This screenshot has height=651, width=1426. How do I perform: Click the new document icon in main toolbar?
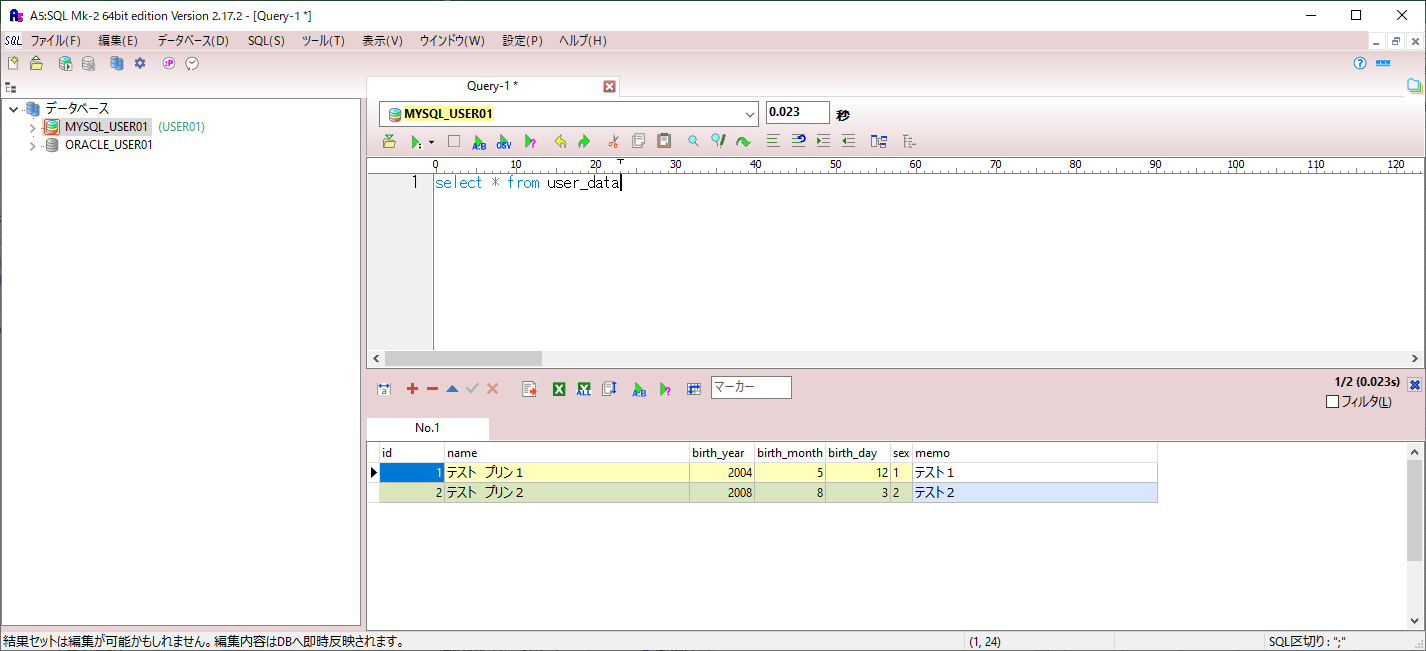tap(13, 63)
